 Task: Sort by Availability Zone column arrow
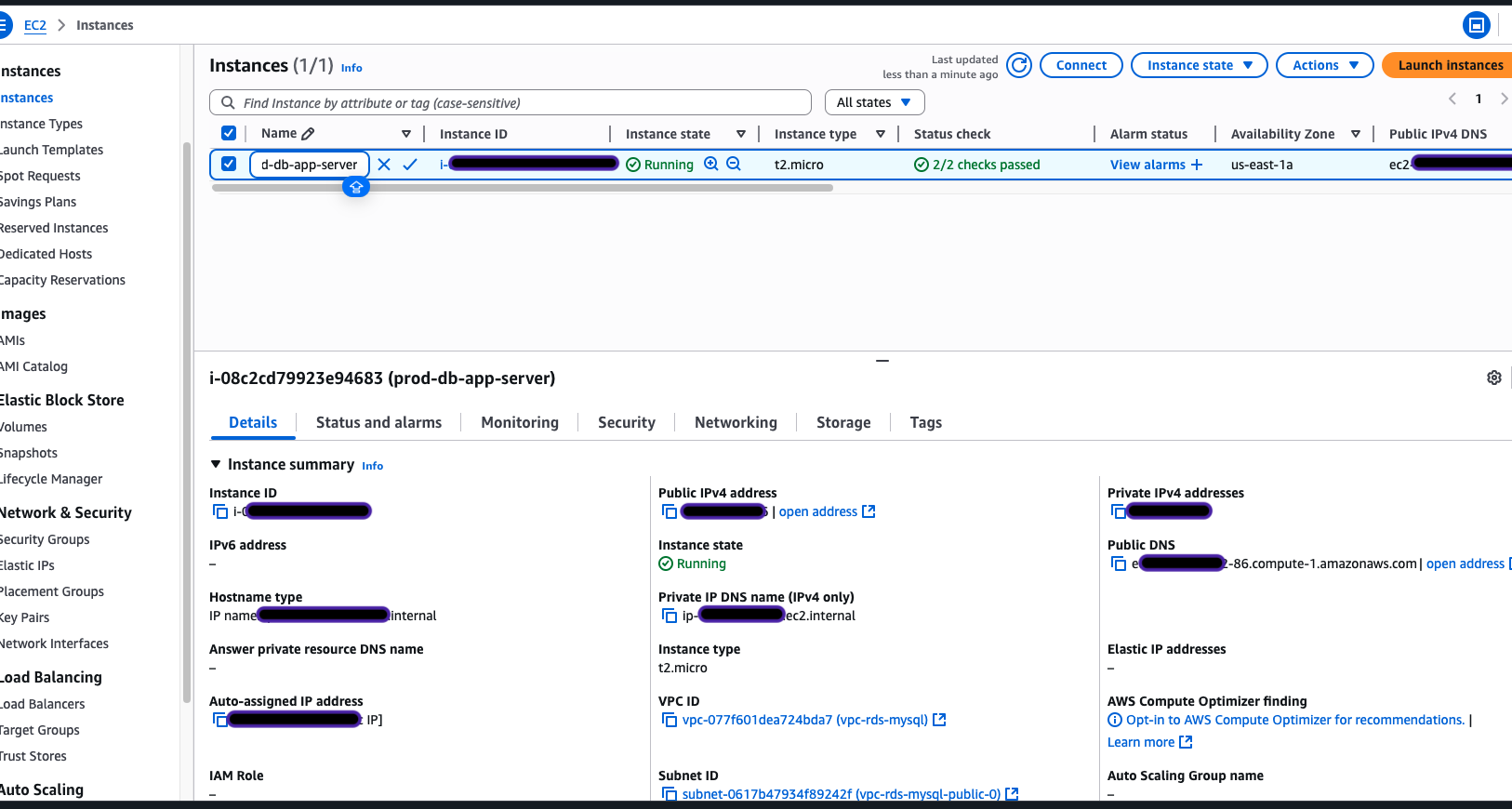point(1356,134)
